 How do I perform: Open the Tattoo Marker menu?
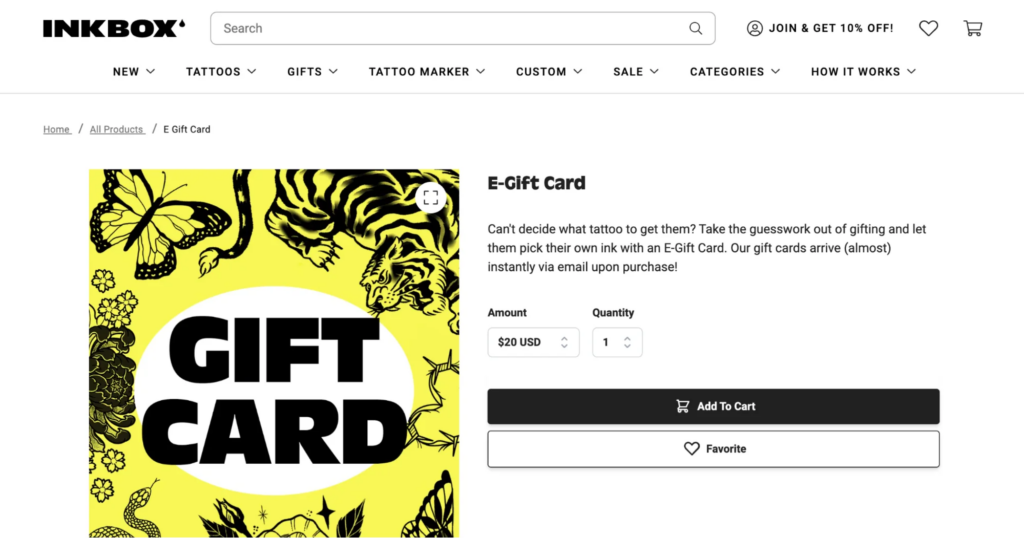point(426,72)
